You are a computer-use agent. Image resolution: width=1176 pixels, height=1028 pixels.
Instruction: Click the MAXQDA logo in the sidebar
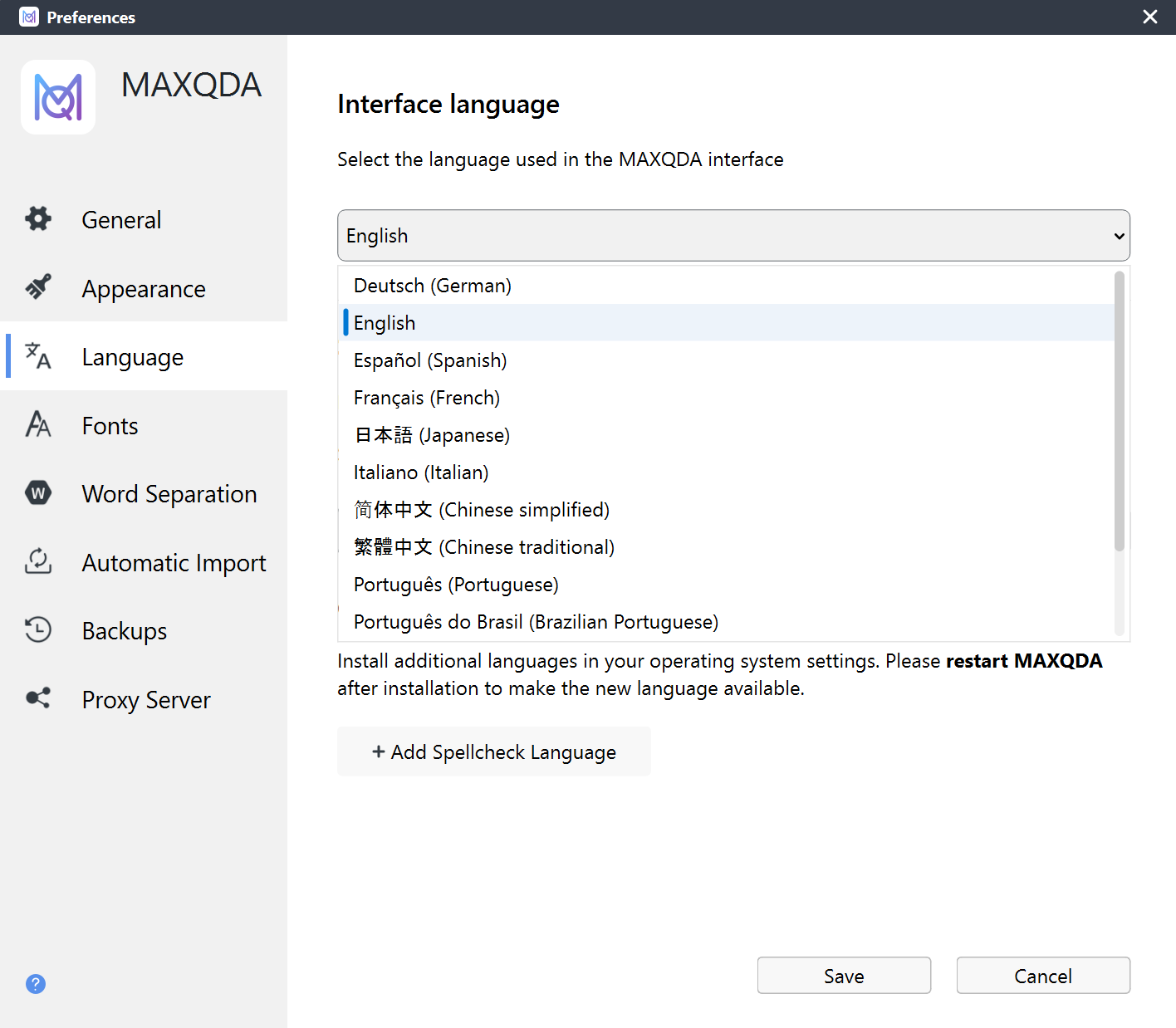click(x=58, y=97)
